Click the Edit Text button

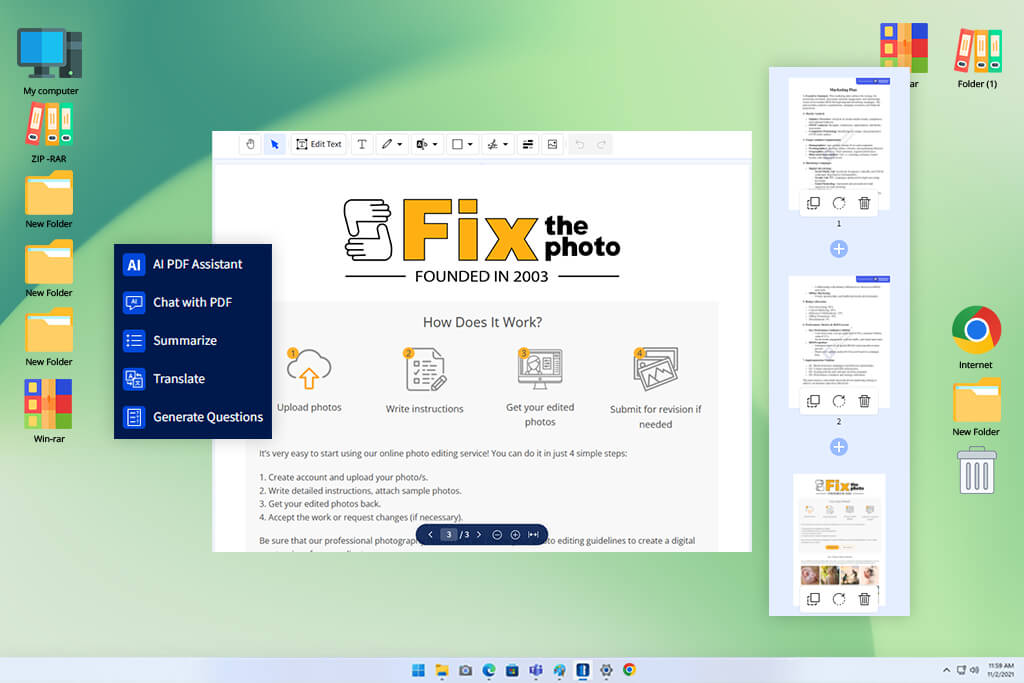click(319, 144)
